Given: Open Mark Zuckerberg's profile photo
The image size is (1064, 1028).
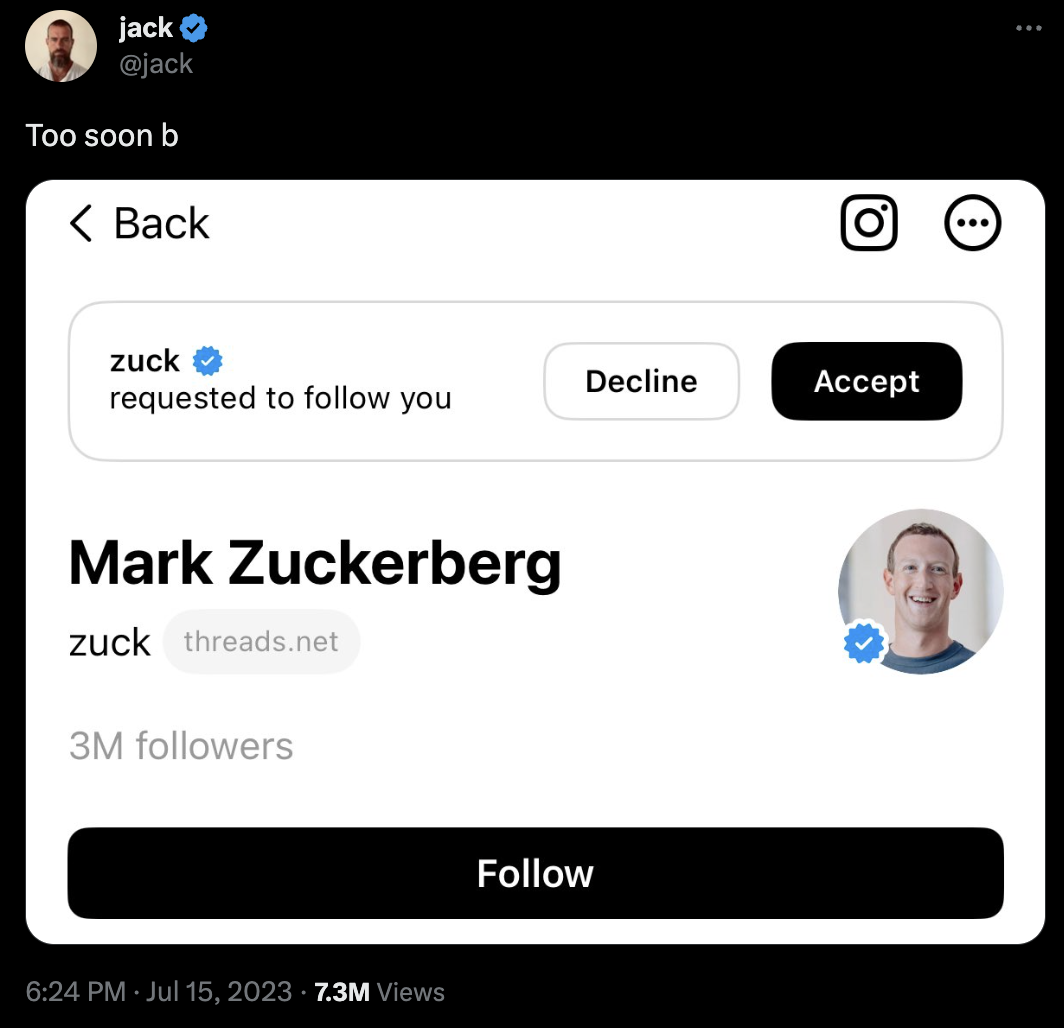Looking at the screenshot, I should point(921,590).
